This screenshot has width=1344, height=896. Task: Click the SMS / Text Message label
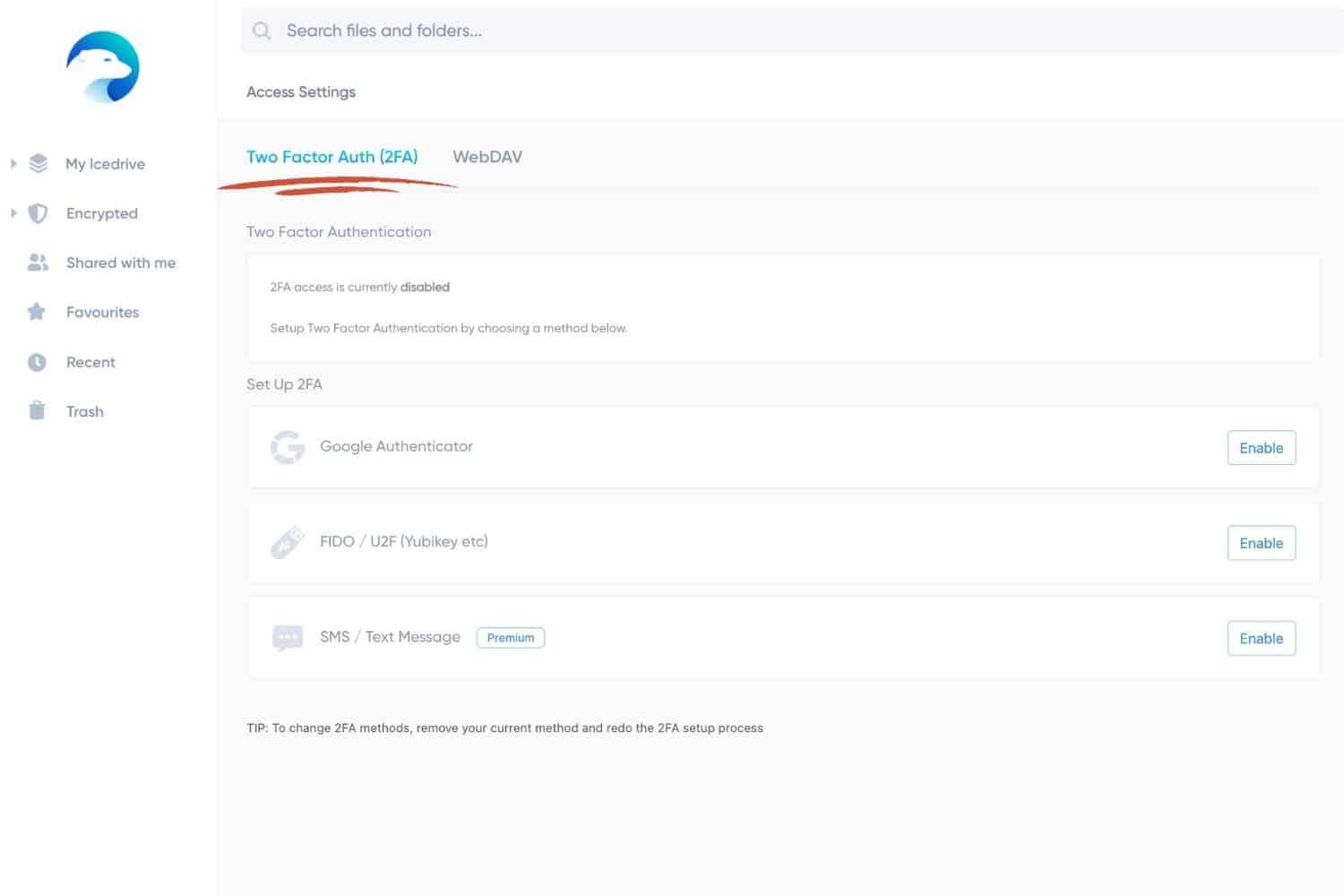pyautogui.click(x=390, y=637)
